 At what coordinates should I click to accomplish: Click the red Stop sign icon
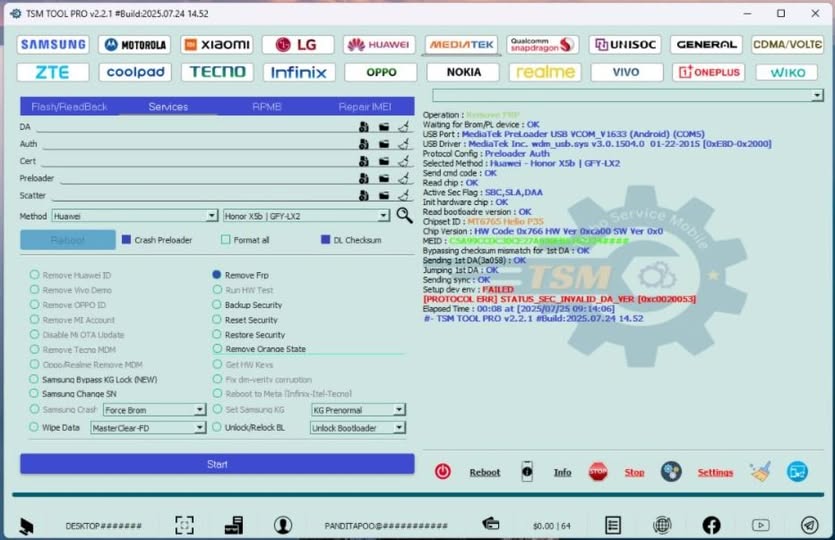(x=598, y=471)
